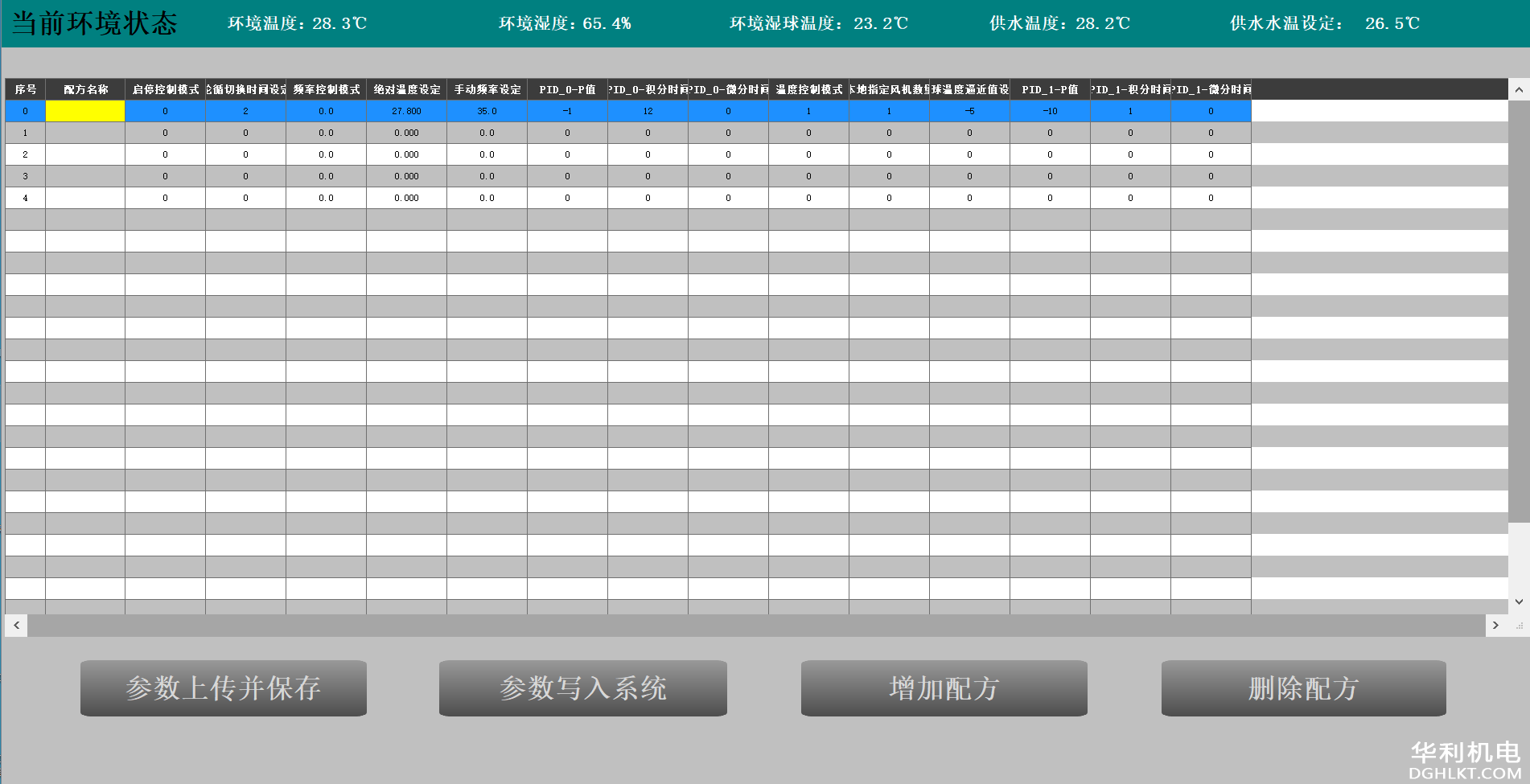The height and width of the screenshot is (784, 1530).
Task: Click the 绝对温度设定 column header
Action: pyautogui.click(x=407, y=89)
